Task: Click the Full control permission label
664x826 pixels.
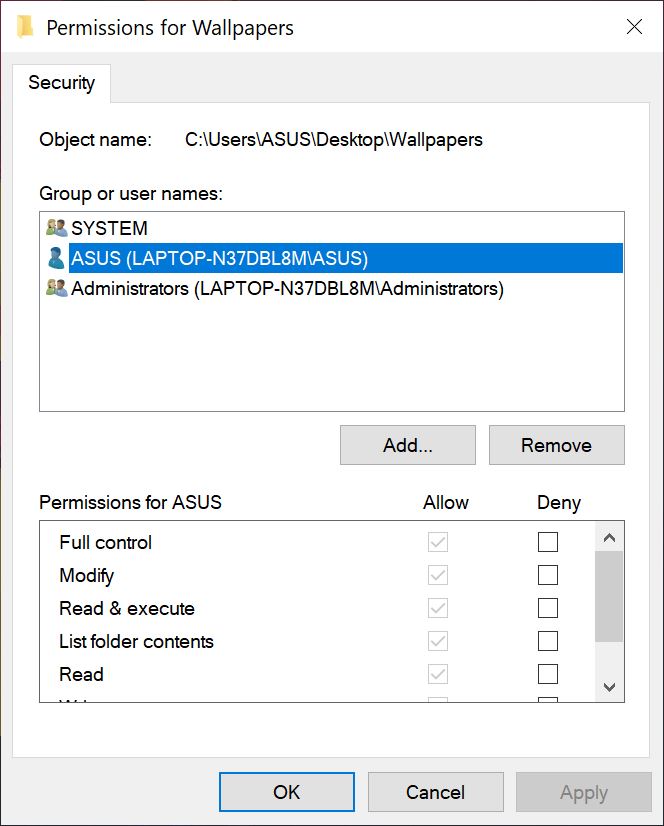Action: 105,542
